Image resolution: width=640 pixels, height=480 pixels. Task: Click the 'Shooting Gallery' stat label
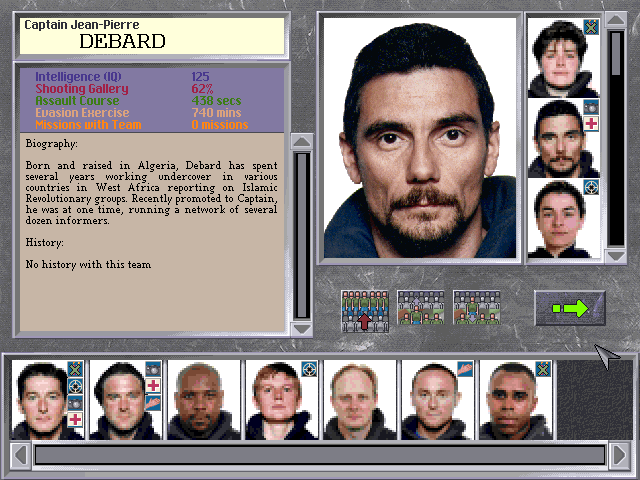(82, 89)
